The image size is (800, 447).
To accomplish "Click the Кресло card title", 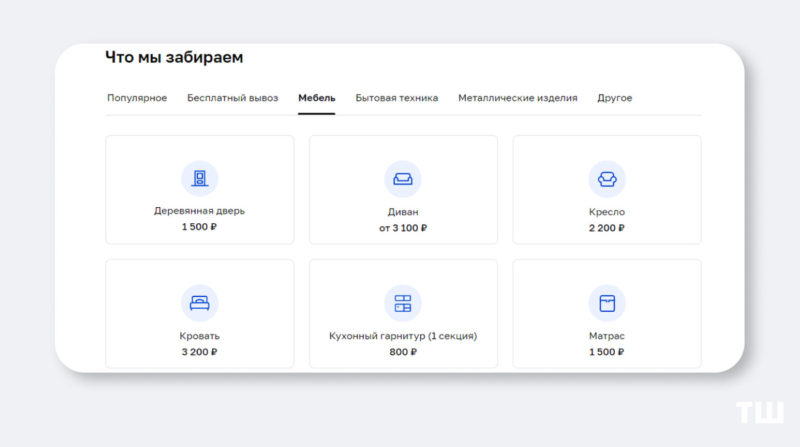I will point(607,212).
